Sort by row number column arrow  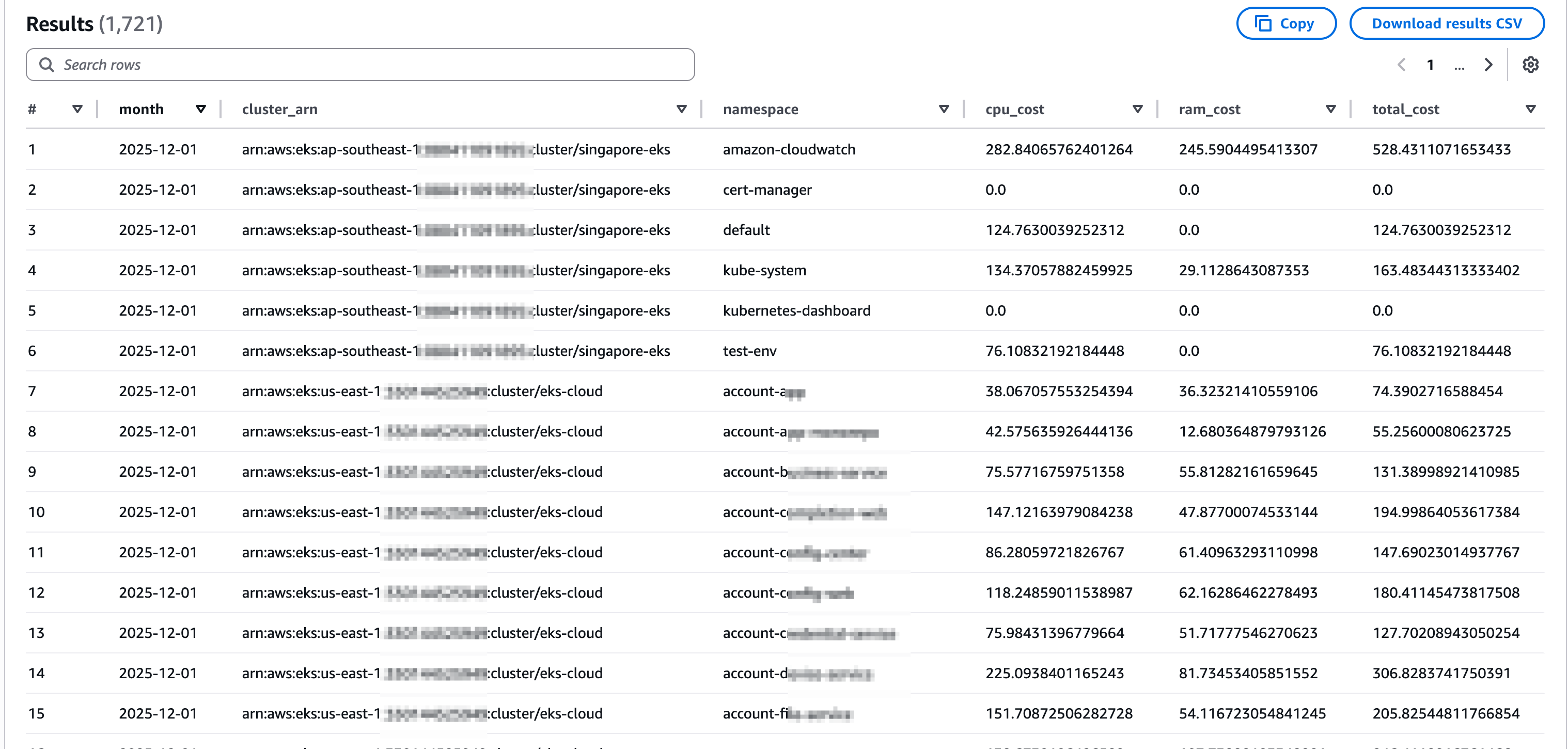click(x=77, y=109)
